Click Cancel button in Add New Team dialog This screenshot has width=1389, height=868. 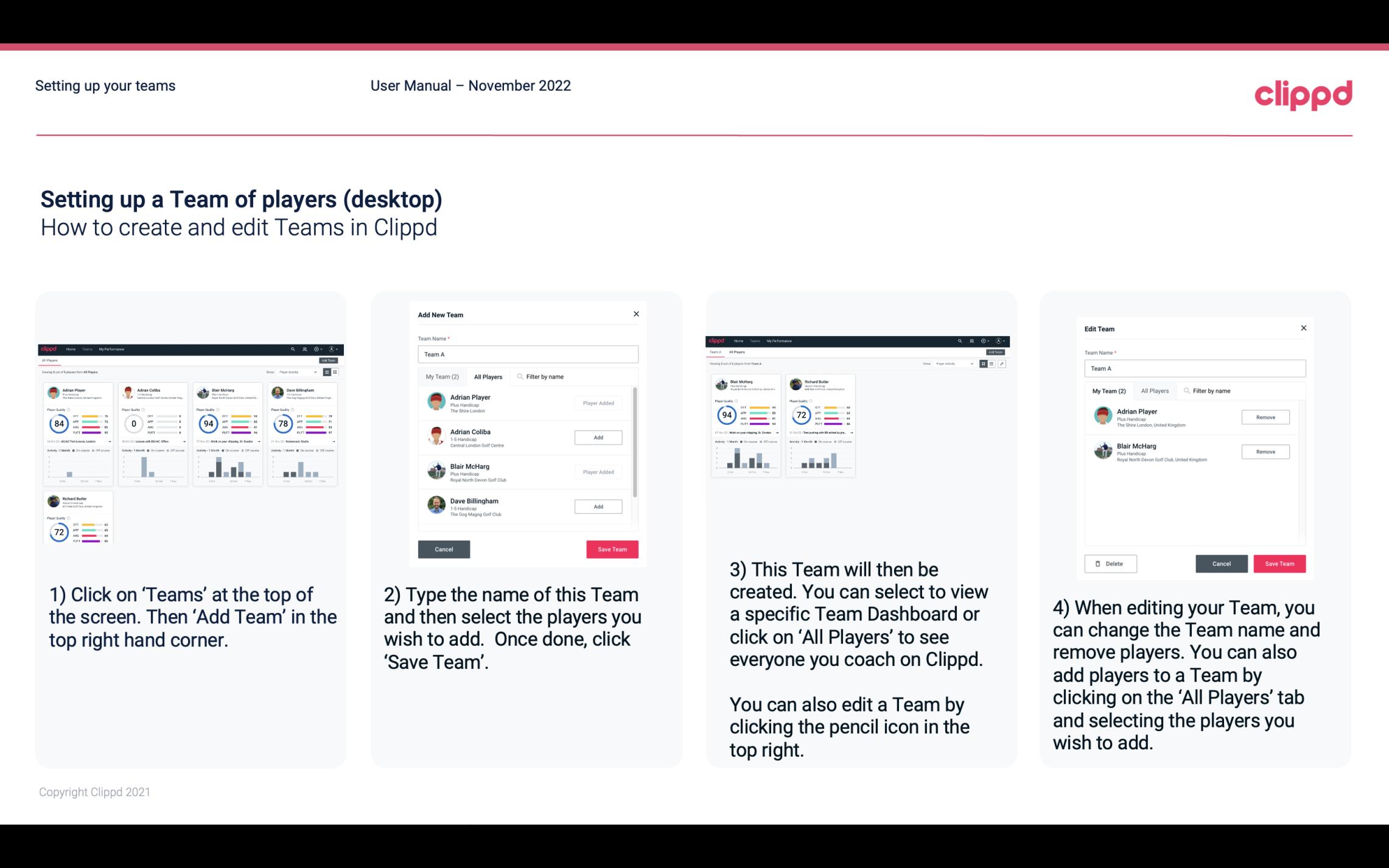click(444, 548)
